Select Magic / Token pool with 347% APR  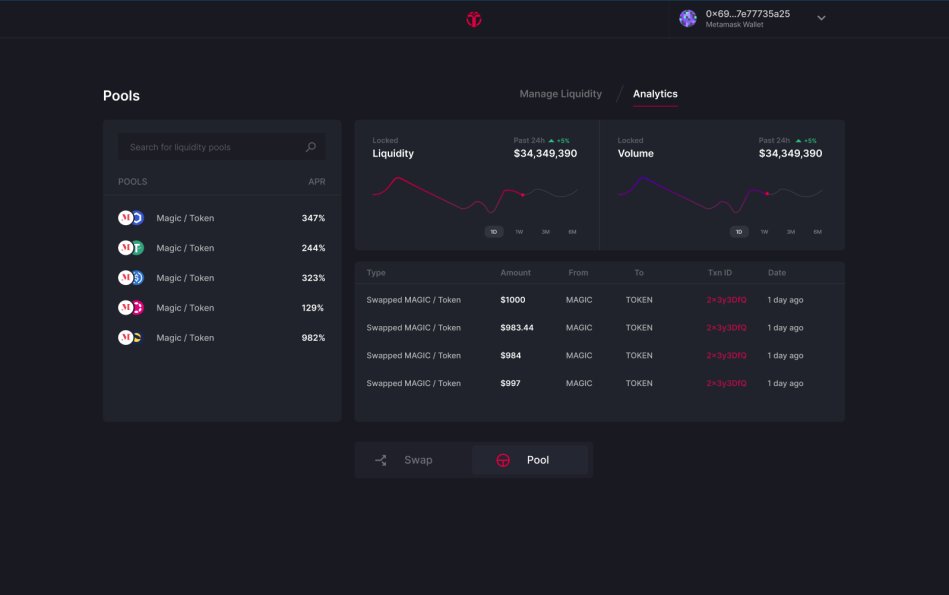pyautogui.click(x=222, y=218)
